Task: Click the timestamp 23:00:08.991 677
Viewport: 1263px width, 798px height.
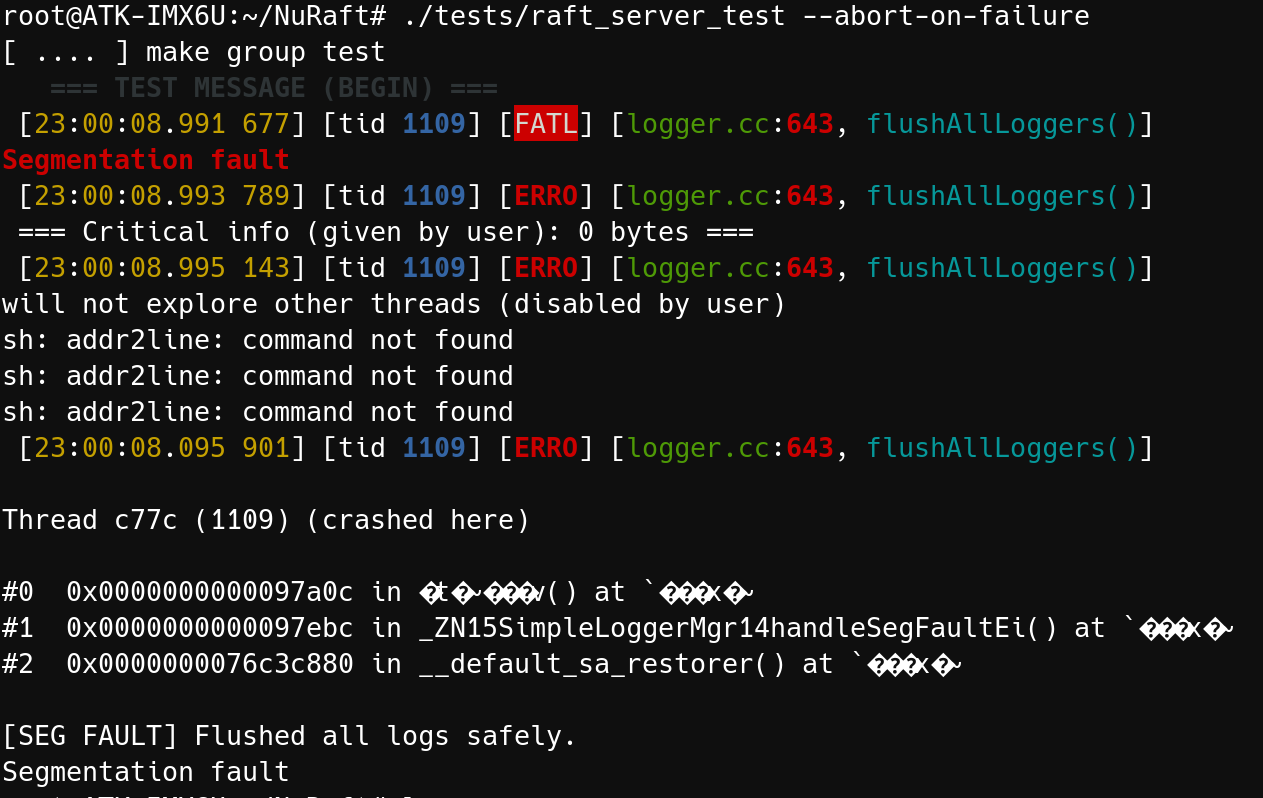Action: pos(162,124)
